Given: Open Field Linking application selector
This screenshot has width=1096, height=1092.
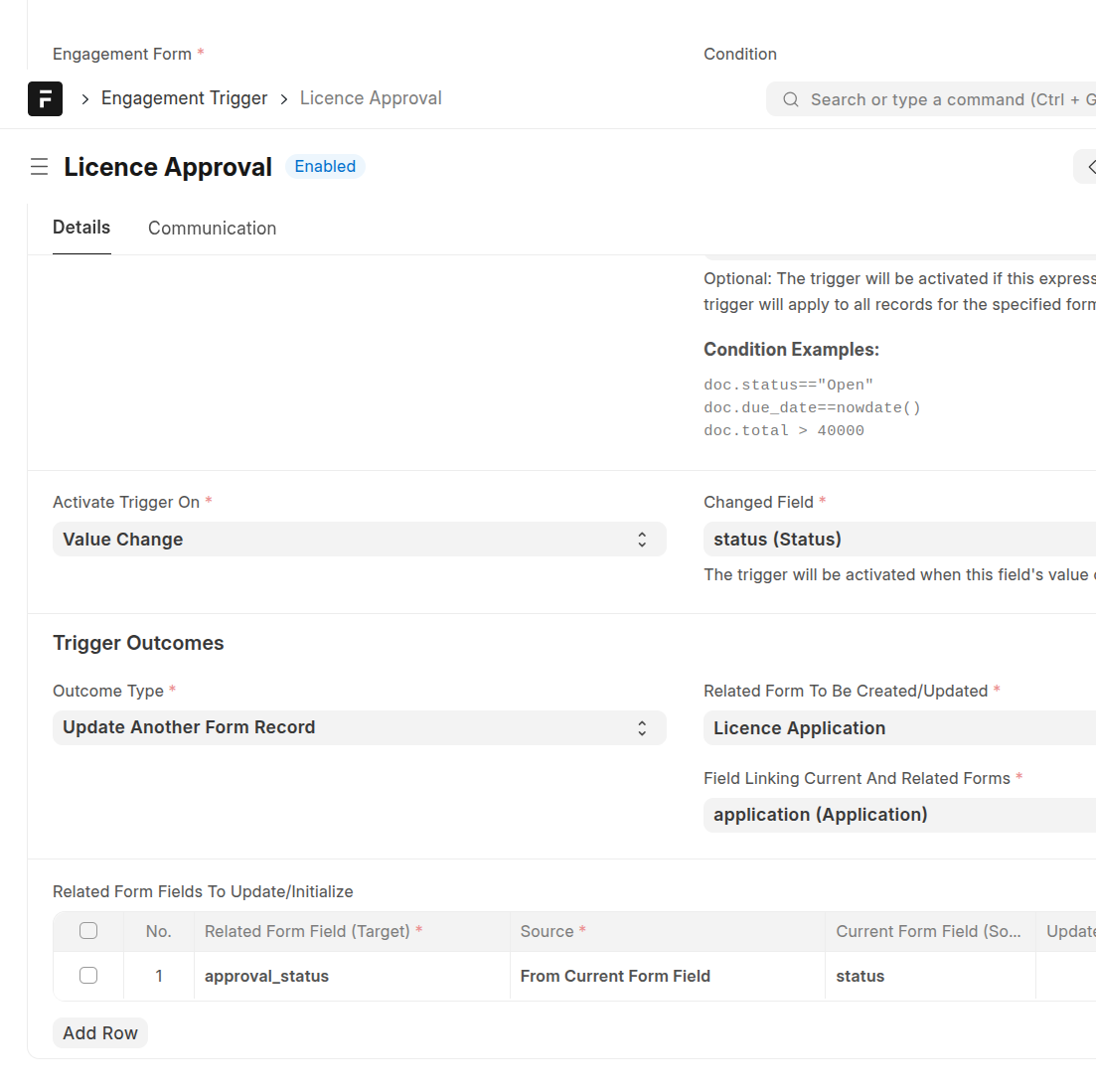Looking at the screenshot, I should pyautogui.click(x=899, y=815).
